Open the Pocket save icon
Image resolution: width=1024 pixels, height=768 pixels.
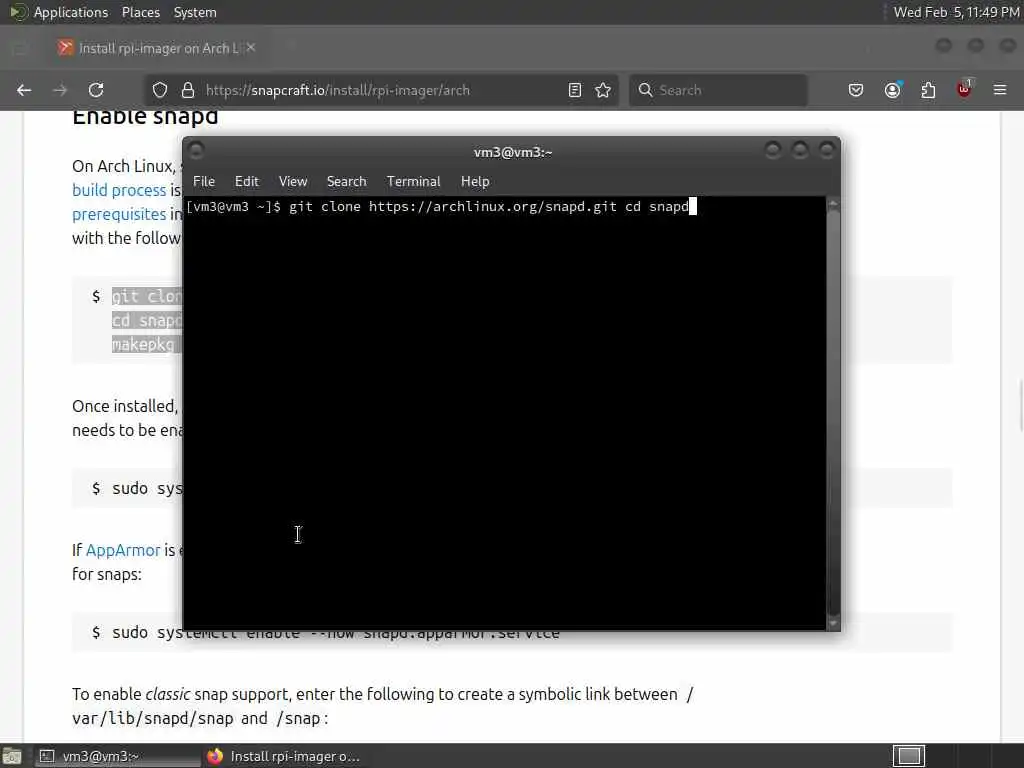point(856,90)
